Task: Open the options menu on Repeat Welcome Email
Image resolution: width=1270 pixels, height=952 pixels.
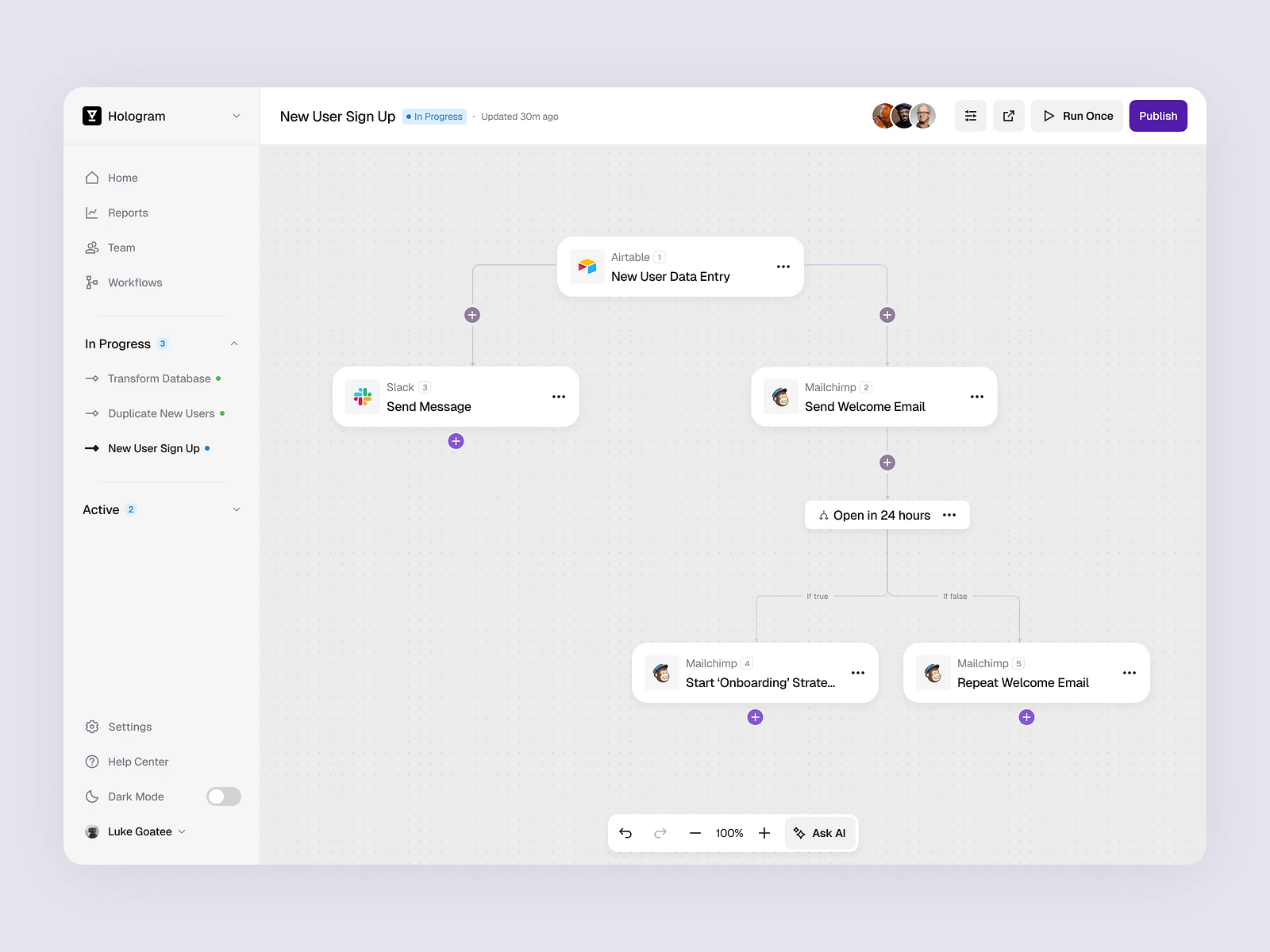Action: pos(1130,673)
